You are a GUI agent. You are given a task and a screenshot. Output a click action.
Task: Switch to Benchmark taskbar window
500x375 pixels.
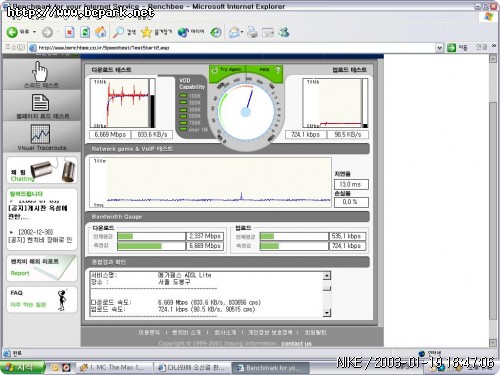pyautogui.click(x=270, y=368)
